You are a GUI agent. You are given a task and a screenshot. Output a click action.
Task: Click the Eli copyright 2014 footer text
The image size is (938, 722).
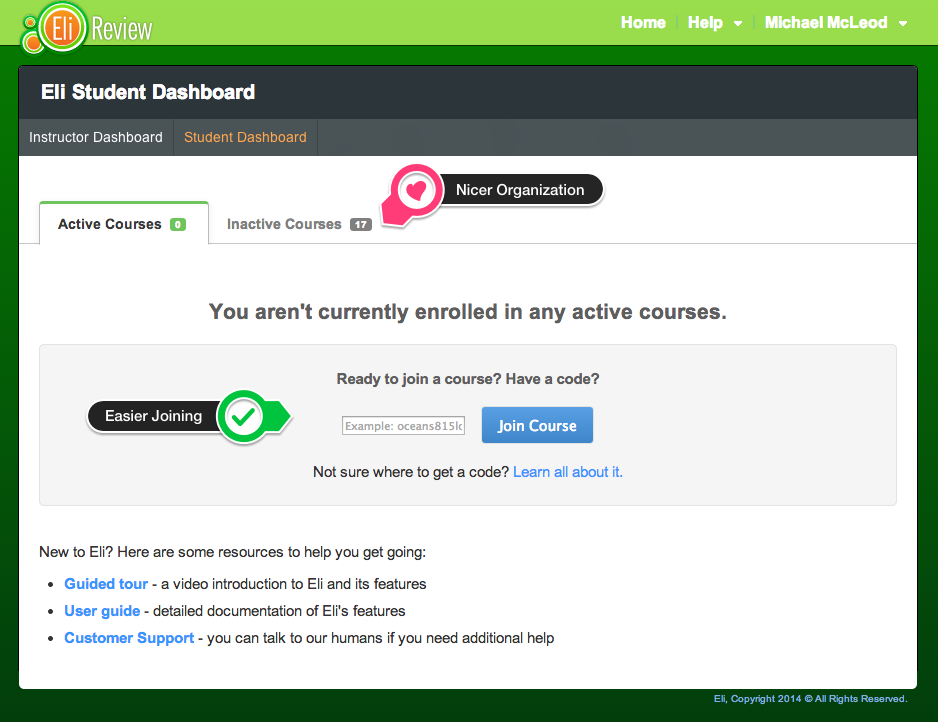point(811,699)
